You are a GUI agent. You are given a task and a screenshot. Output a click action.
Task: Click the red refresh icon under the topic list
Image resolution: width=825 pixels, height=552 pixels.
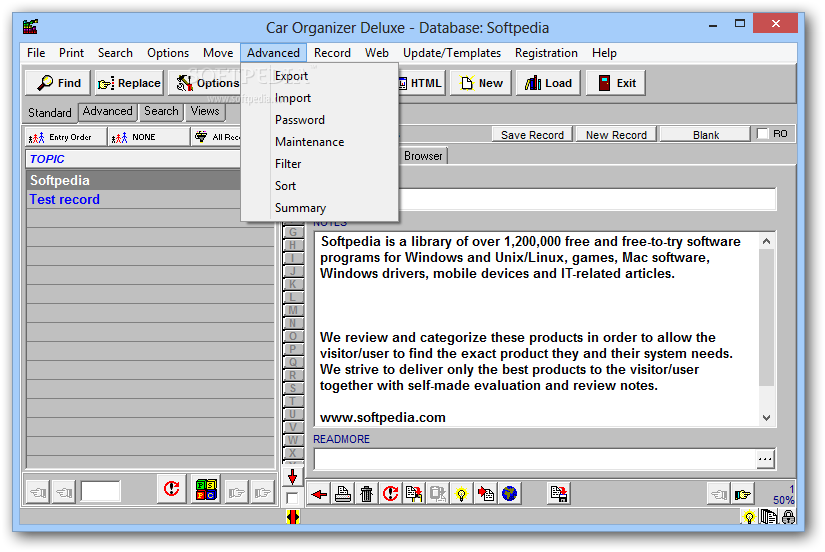pos(171,489)
